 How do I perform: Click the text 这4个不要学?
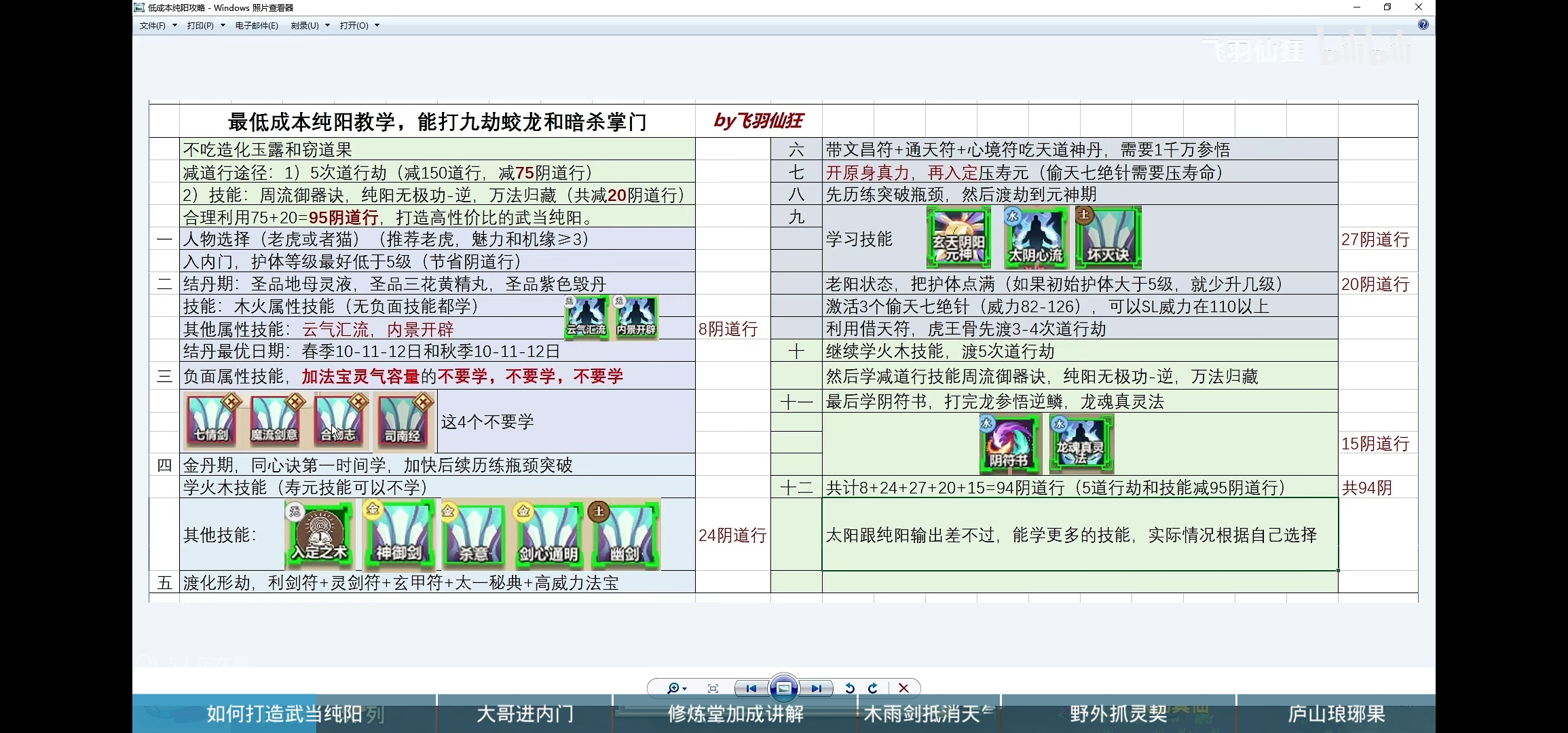click(487, 421)
